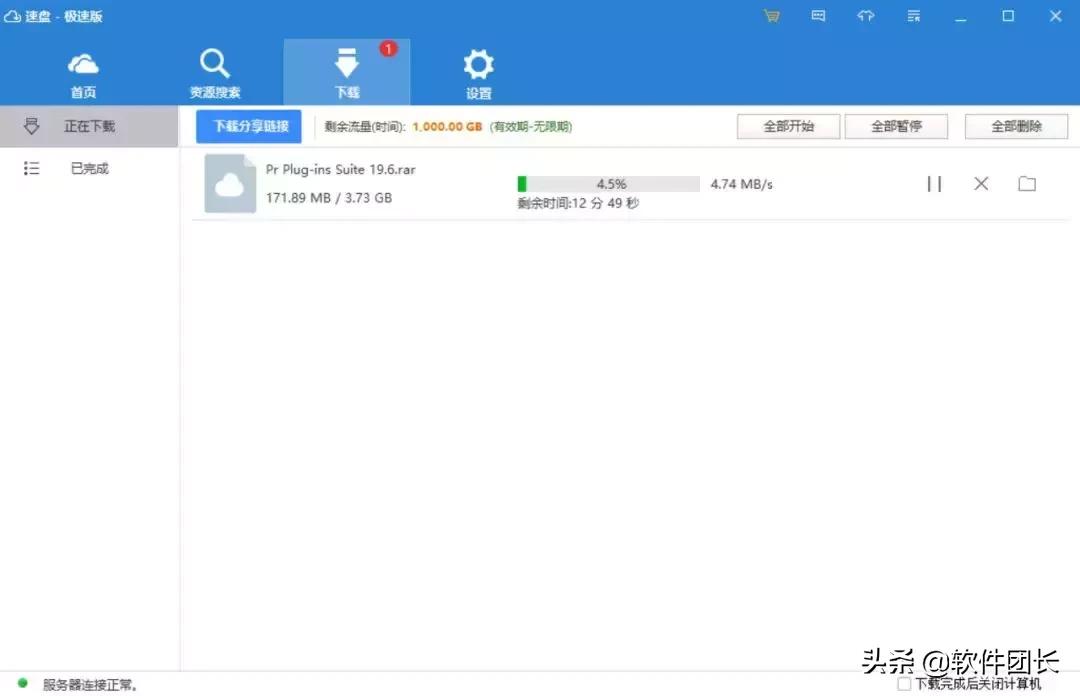
Task: Open the containing folder for the download
Action: [1027, 183]
